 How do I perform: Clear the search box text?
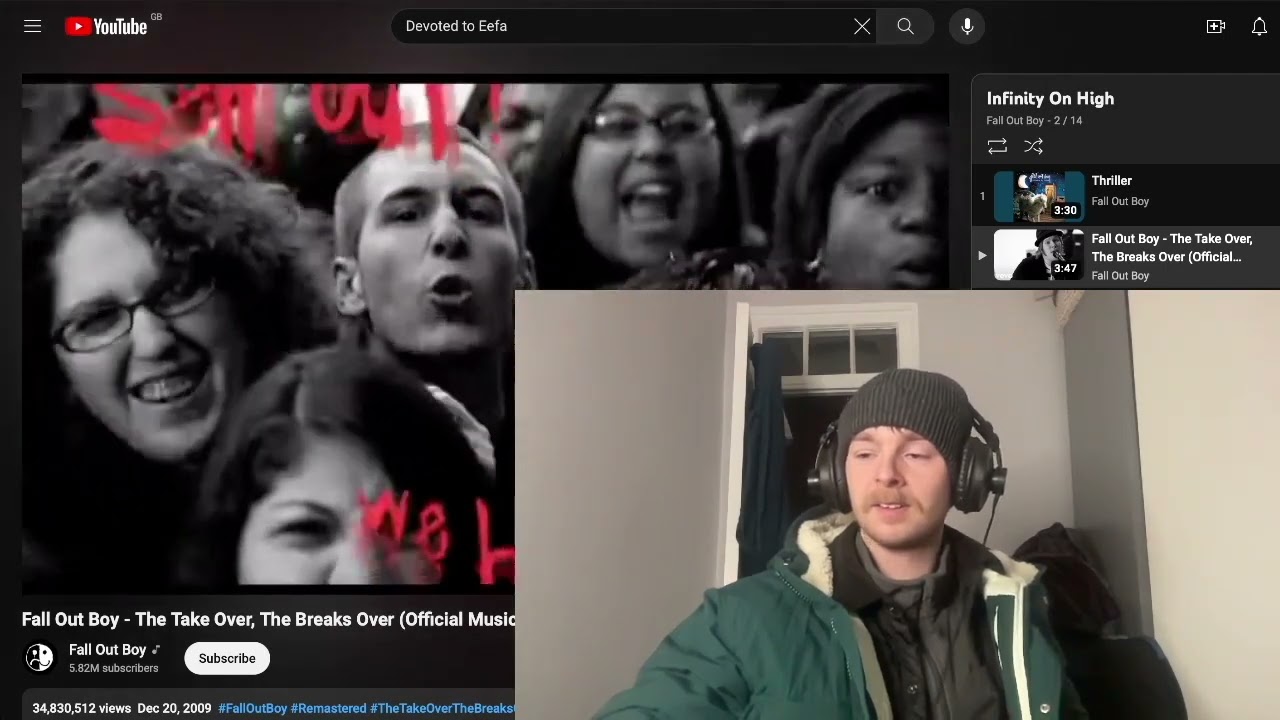(x=862, y=27)
